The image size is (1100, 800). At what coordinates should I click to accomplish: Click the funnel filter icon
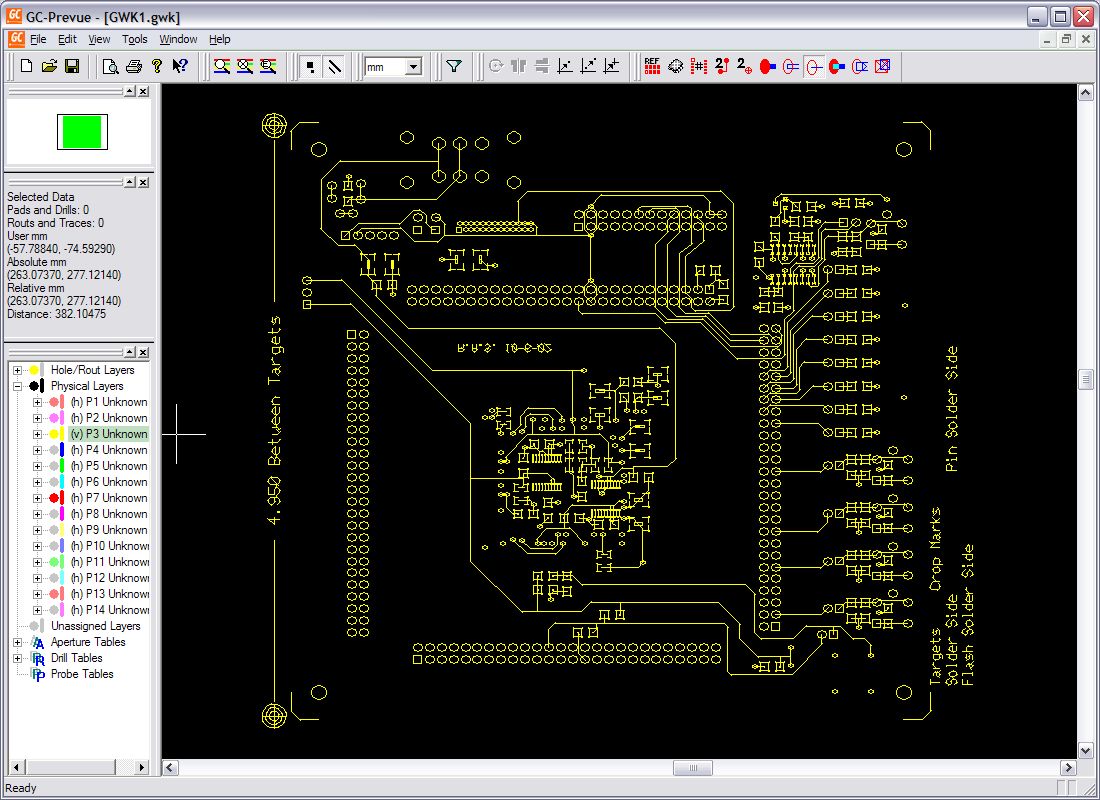pyautogui.click(x=454, y=66)
